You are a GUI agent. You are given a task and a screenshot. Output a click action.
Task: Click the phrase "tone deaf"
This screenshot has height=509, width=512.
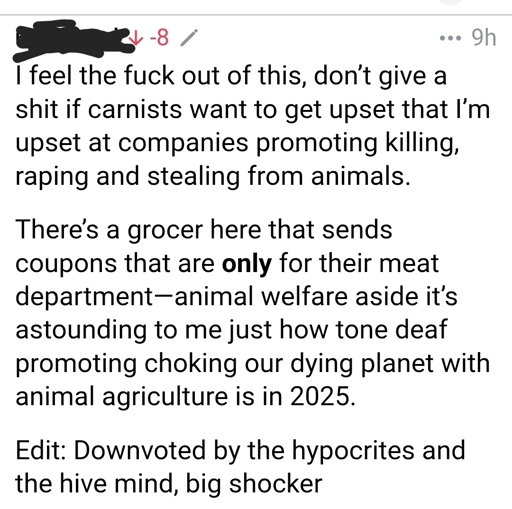[391, 329]
